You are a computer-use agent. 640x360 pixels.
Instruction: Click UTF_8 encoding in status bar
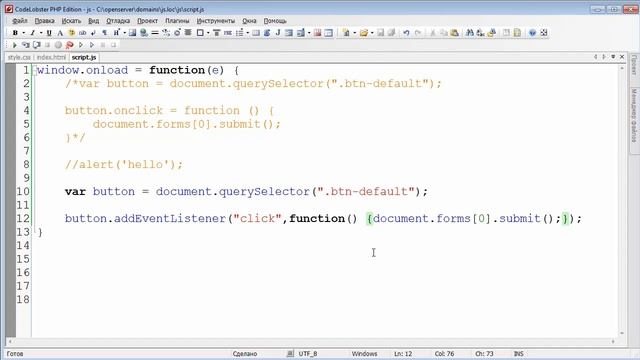(x=308, y=353)
